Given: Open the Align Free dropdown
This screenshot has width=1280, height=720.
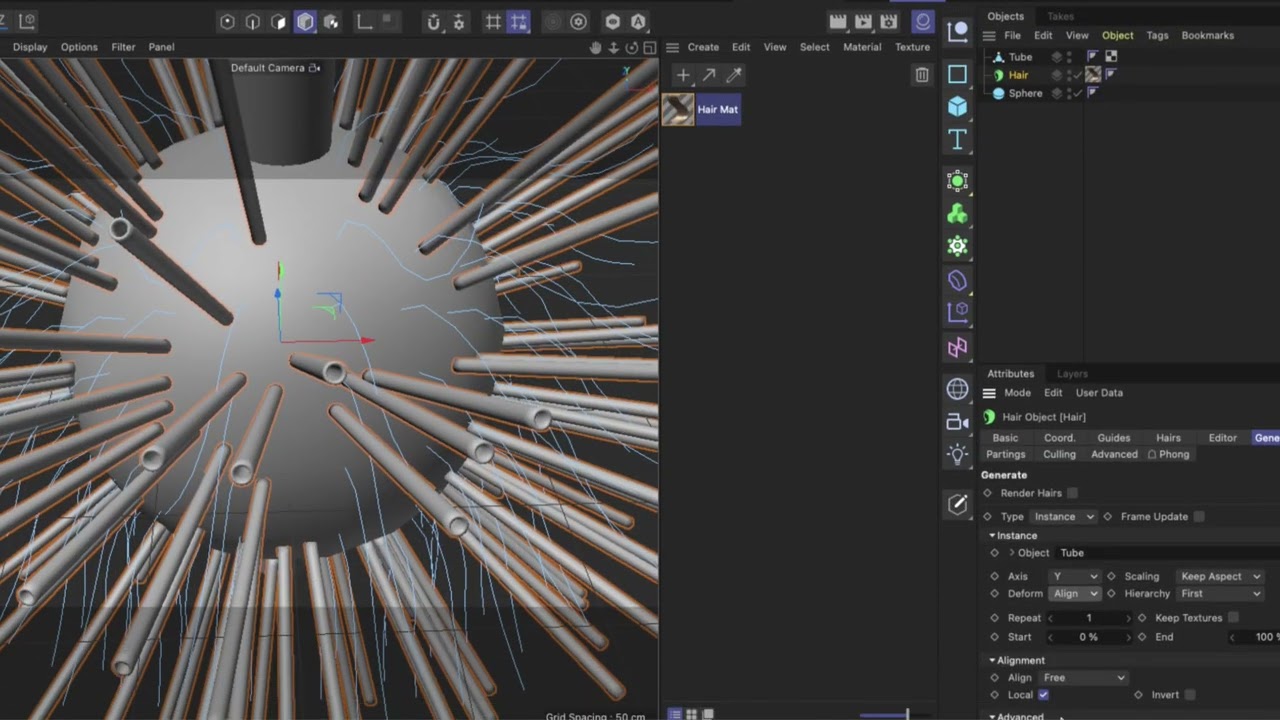Looking at the screenshot, I should click(1084, 678).
